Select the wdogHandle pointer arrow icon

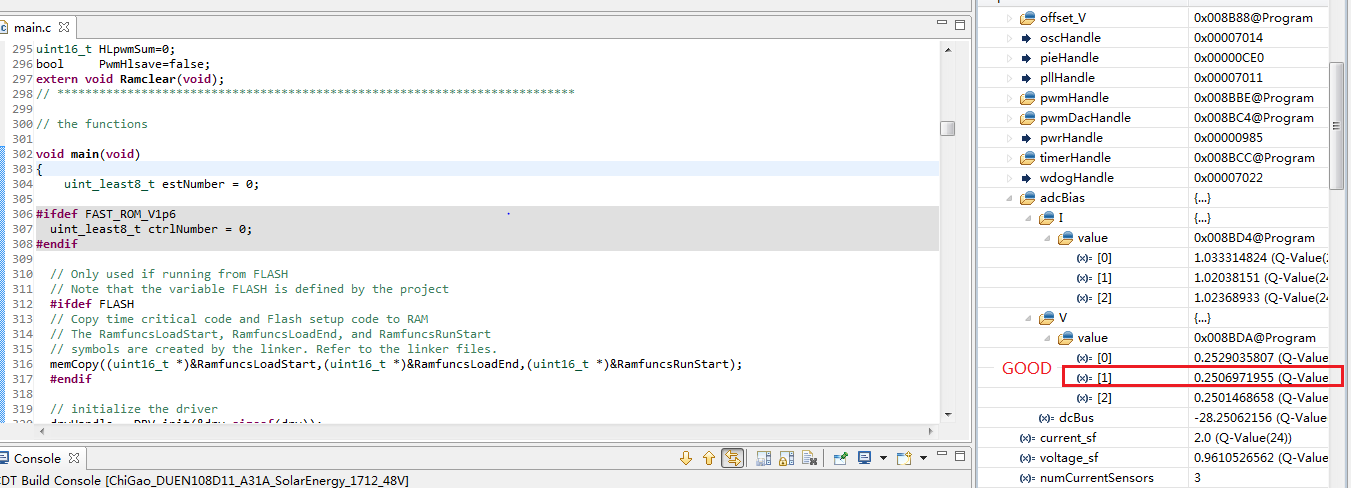pos(1027,178)
